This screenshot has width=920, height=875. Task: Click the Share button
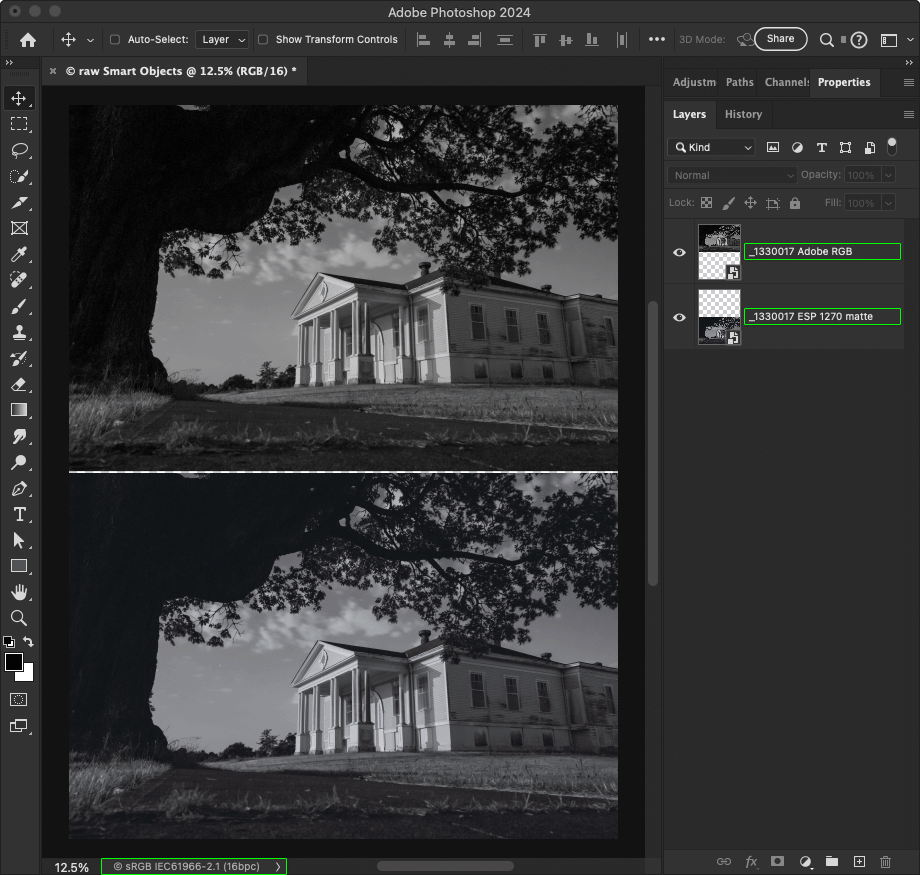click(x=780, y=39)
